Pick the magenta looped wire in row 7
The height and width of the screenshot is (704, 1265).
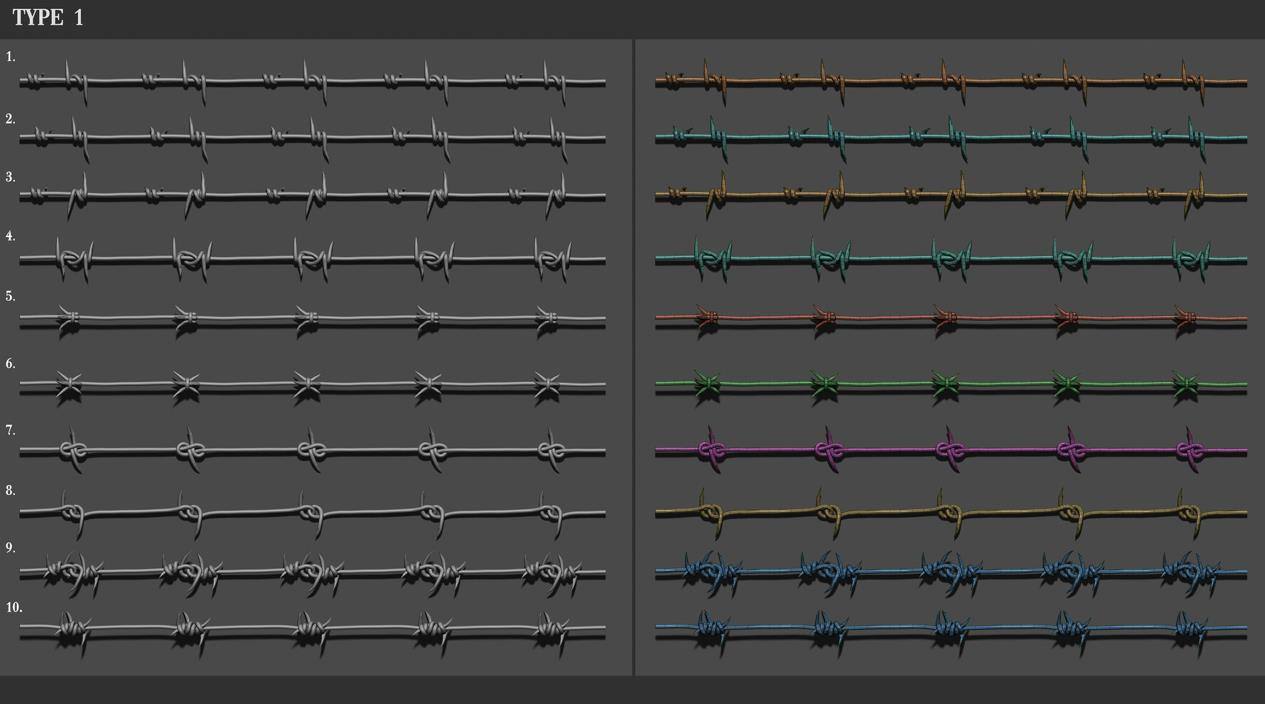point(951,451)
